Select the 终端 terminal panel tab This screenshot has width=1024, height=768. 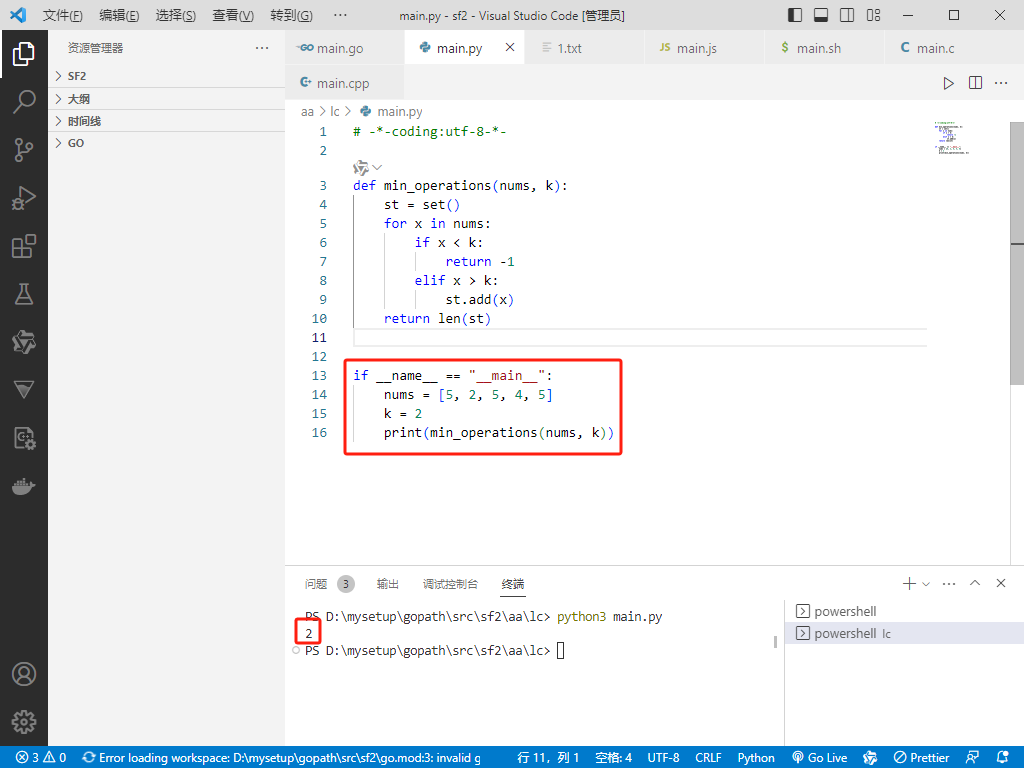(513, 584)
